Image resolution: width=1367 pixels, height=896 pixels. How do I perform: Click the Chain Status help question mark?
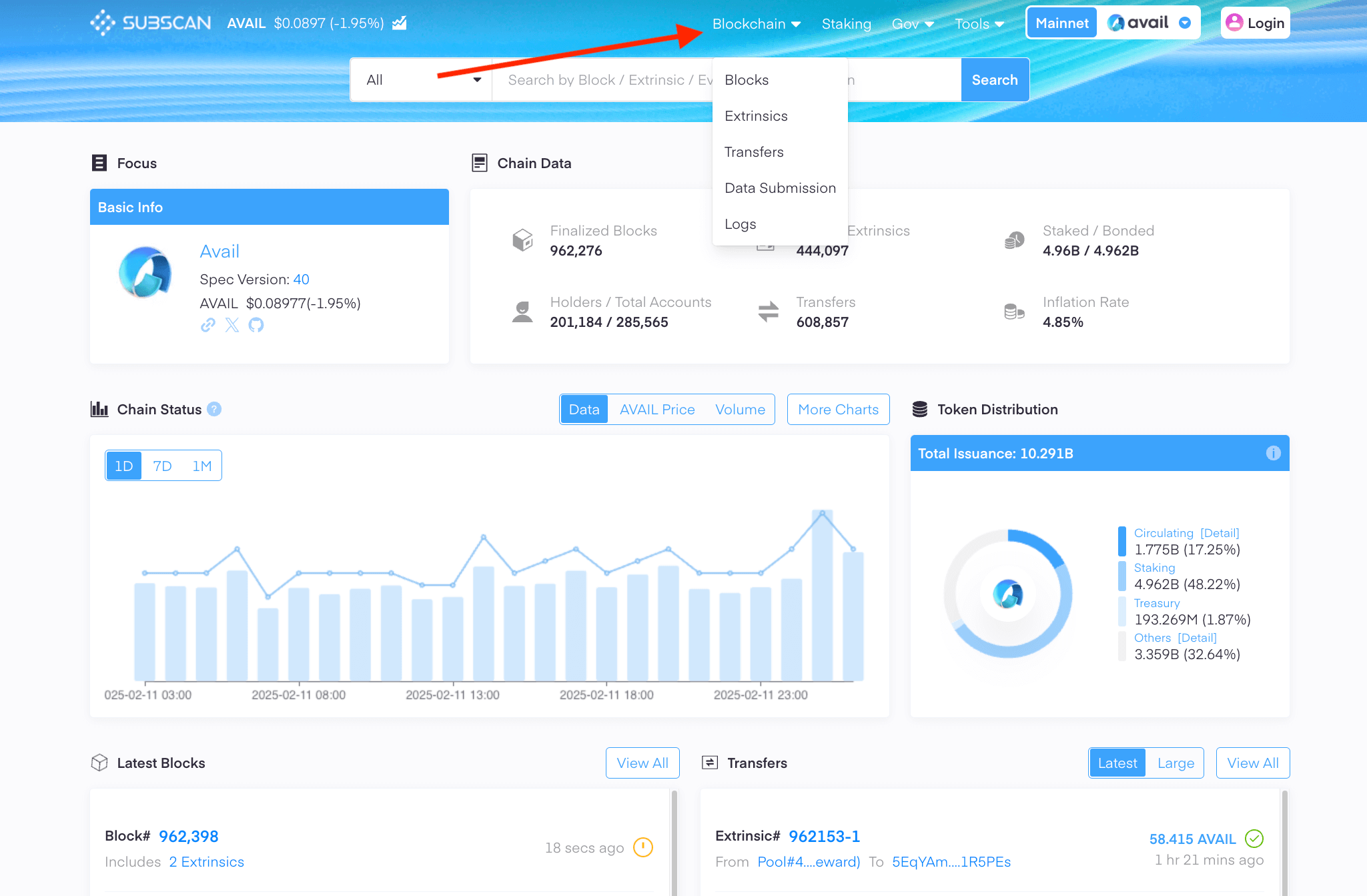(x=214, y=409)
